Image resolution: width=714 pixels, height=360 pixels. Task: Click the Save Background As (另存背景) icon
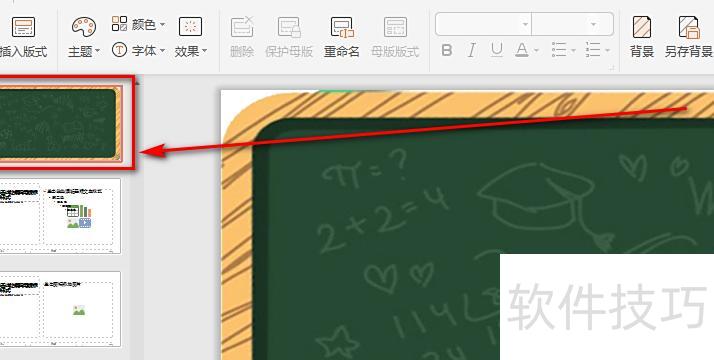click(689, 27)
